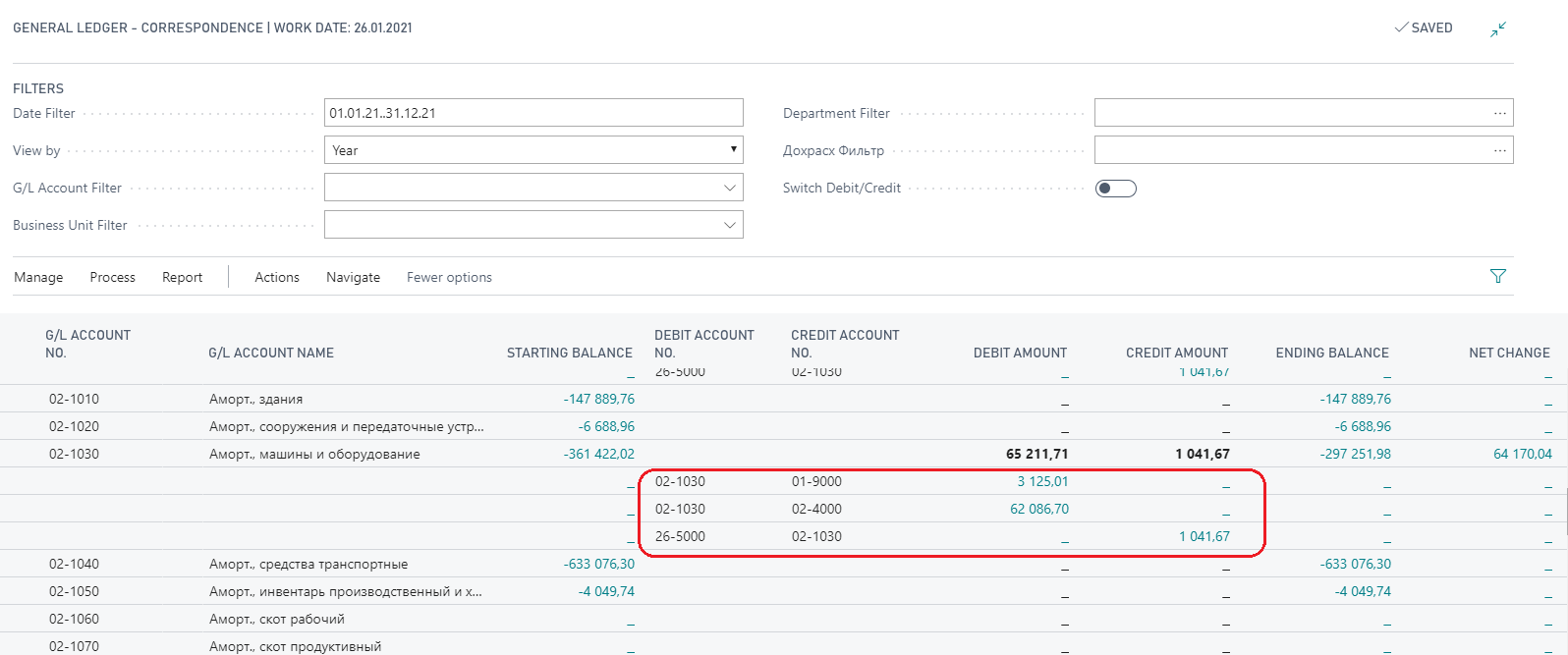1568x655 pixels.
Task: Click Аморт., скот рабочий name
Action: point(277,619)
